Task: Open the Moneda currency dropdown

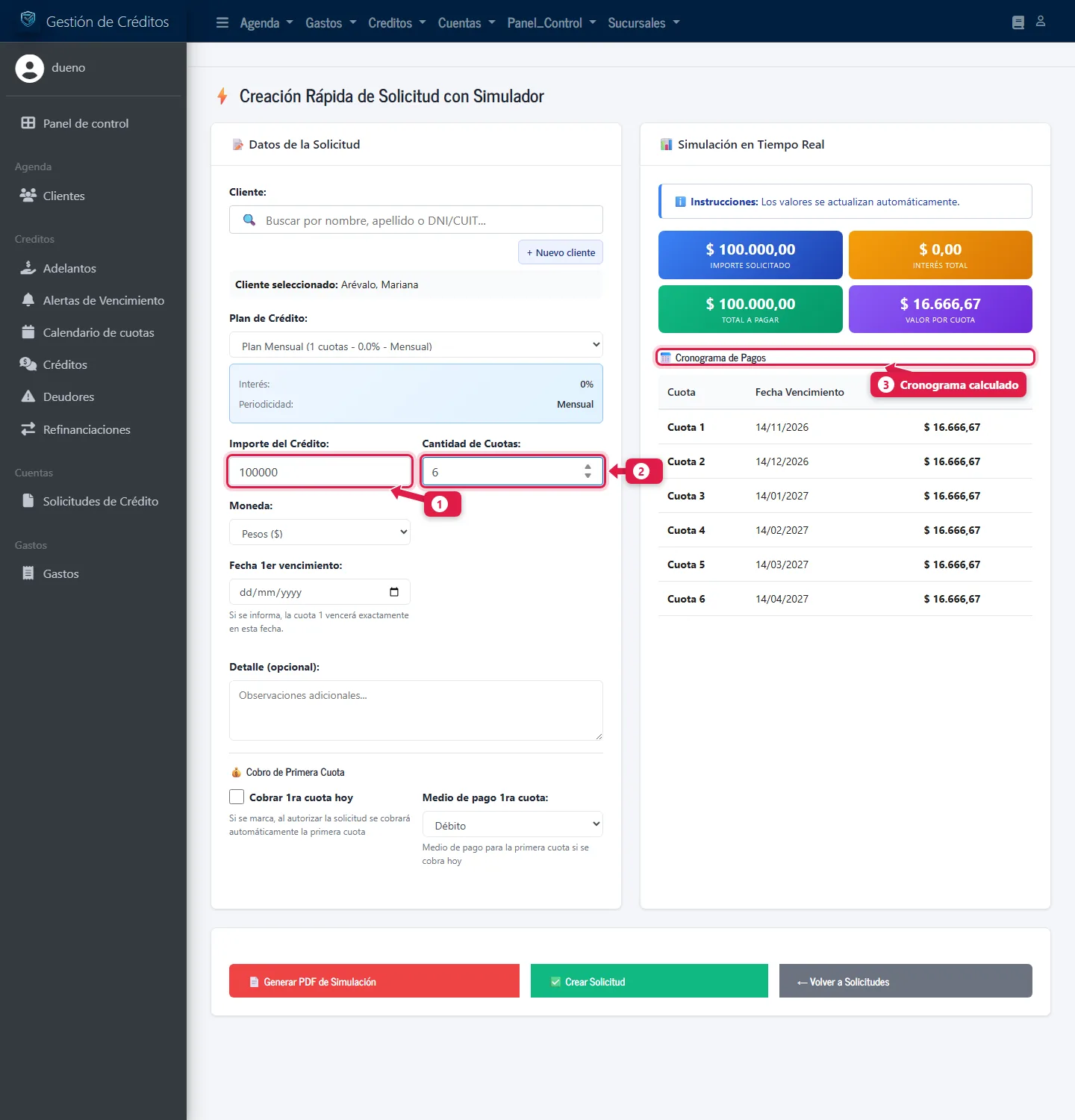Action: [320, 532]
